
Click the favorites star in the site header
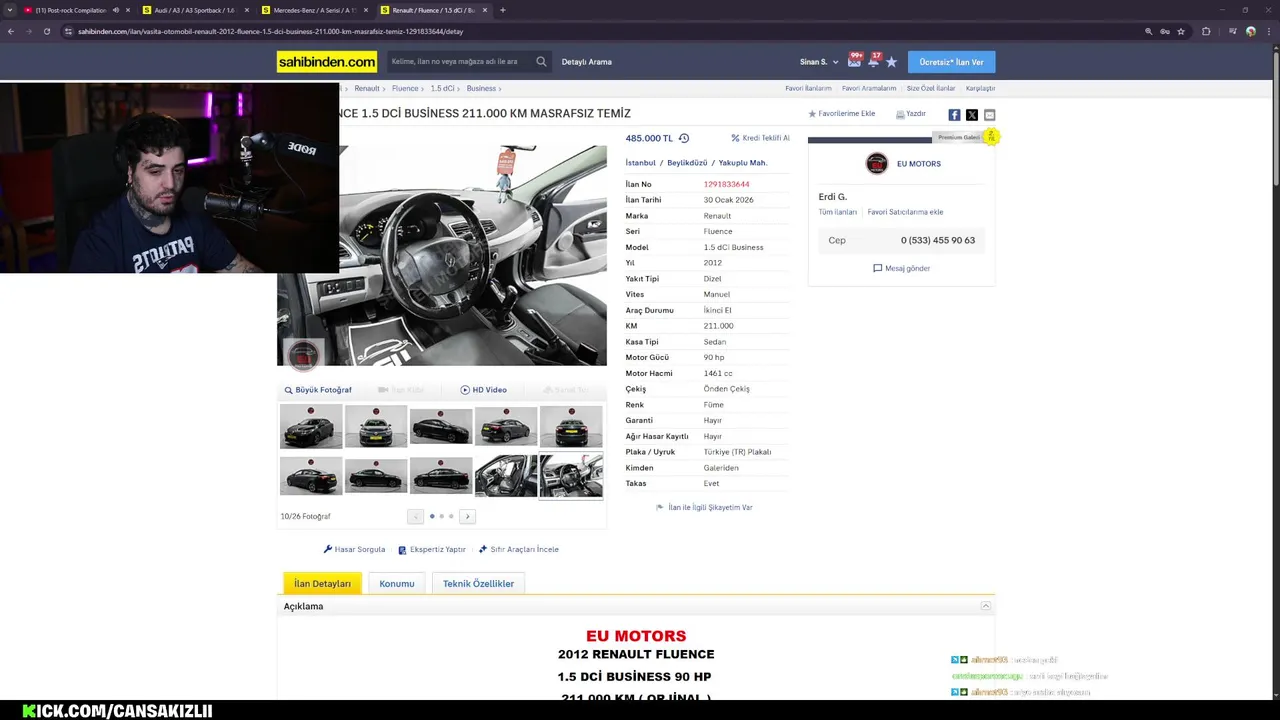pos(891,62)
